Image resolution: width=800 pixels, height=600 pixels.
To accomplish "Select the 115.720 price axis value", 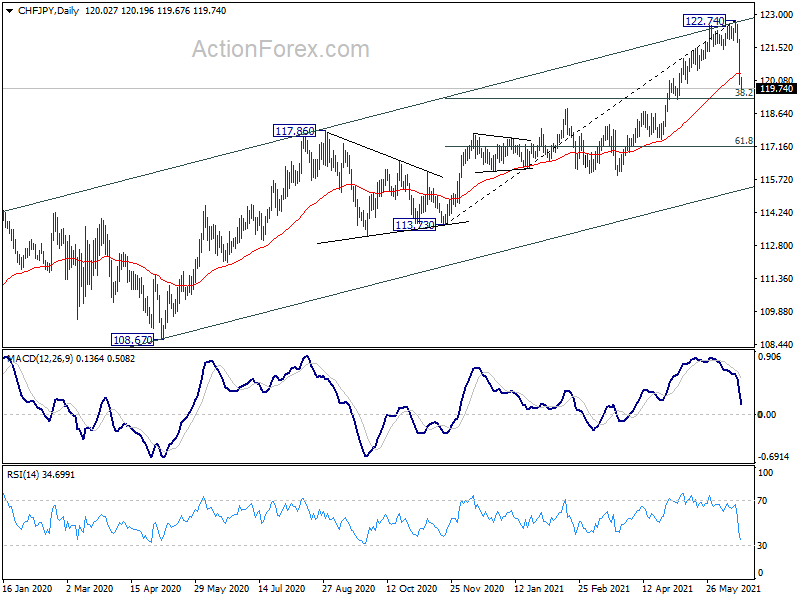I will (x=777, y=180).
